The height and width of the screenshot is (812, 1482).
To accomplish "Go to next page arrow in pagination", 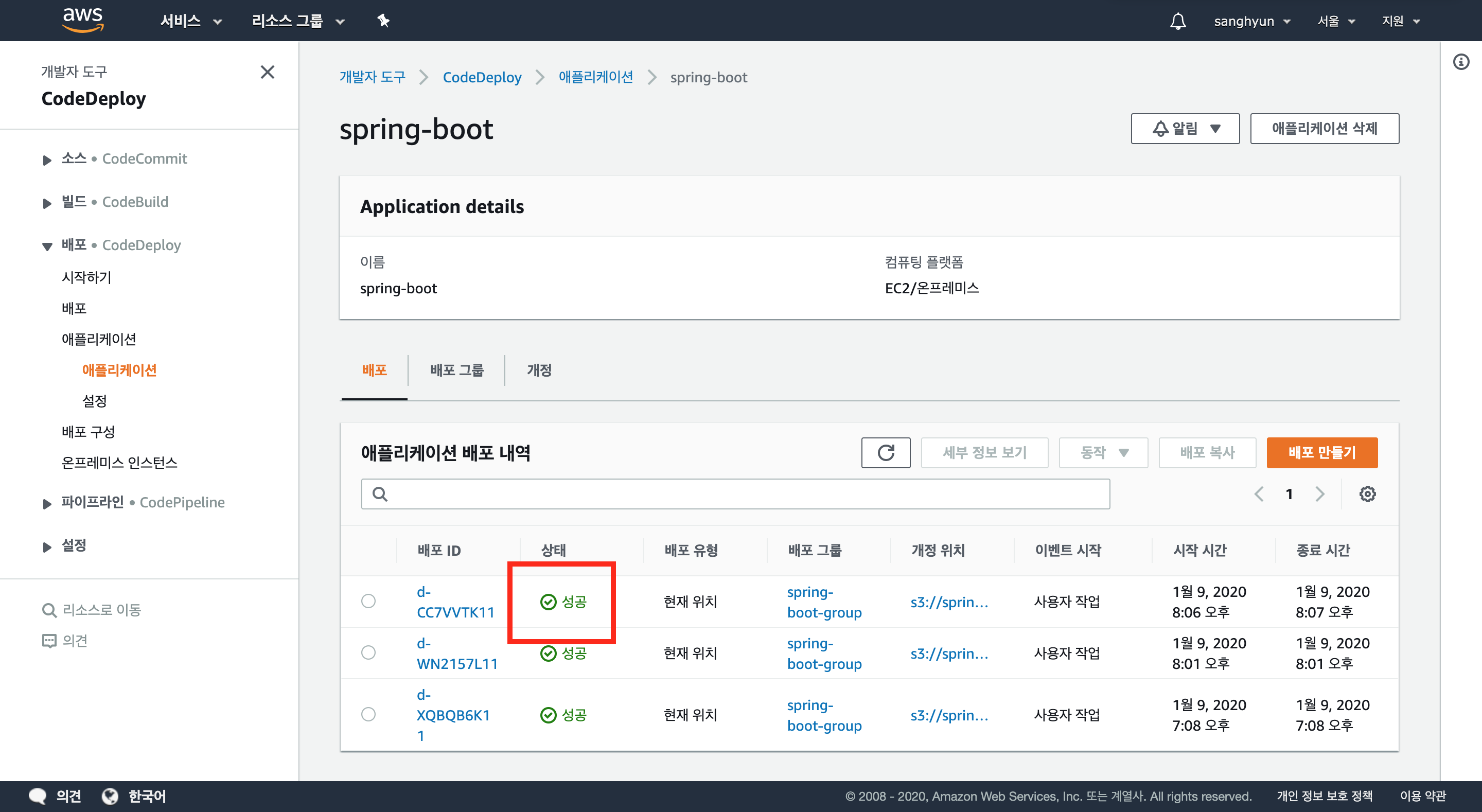I will coord(1320,494).
